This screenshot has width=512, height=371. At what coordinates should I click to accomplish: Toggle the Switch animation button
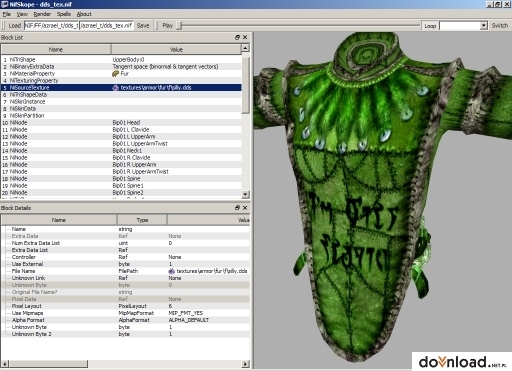point(499,26)
